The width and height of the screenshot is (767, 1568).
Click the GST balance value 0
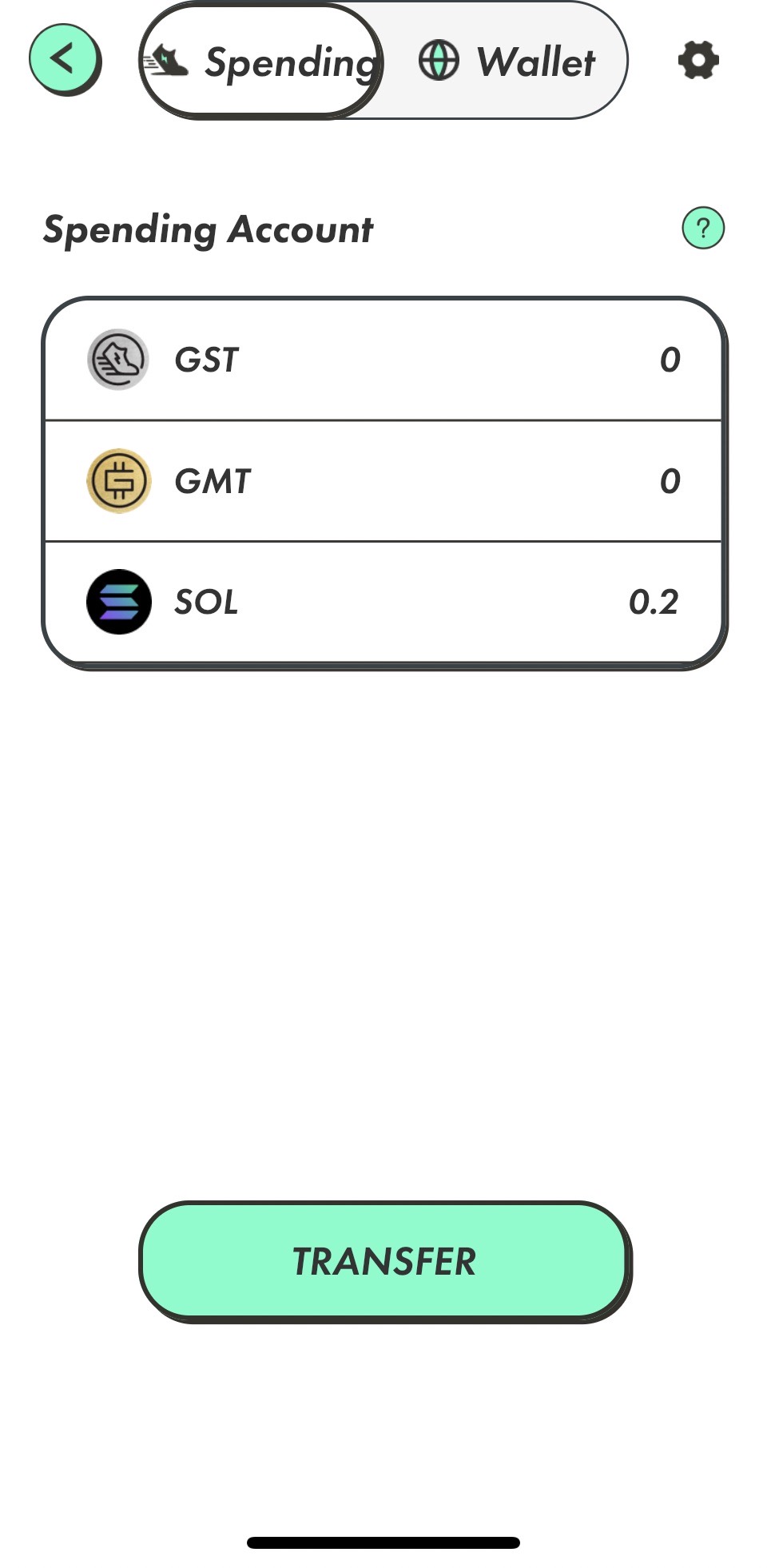pyautogui.click(x=670, y=360)
